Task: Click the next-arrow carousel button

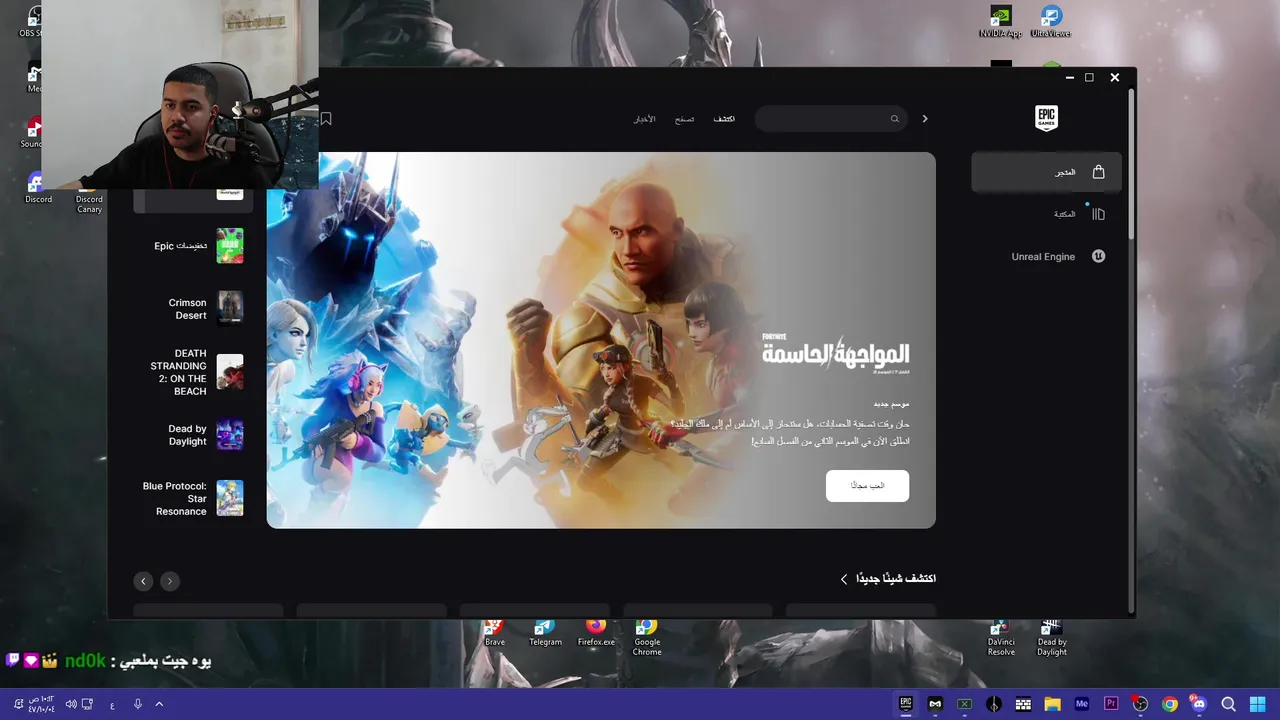Action: [x=170, y=581]
